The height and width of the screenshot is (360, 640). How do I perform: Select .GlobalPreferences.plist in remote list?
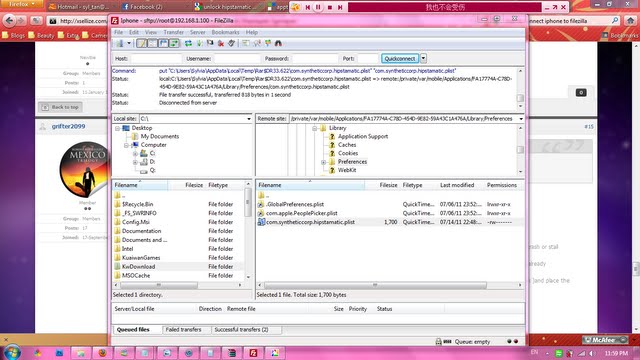(x=295, y=204)
